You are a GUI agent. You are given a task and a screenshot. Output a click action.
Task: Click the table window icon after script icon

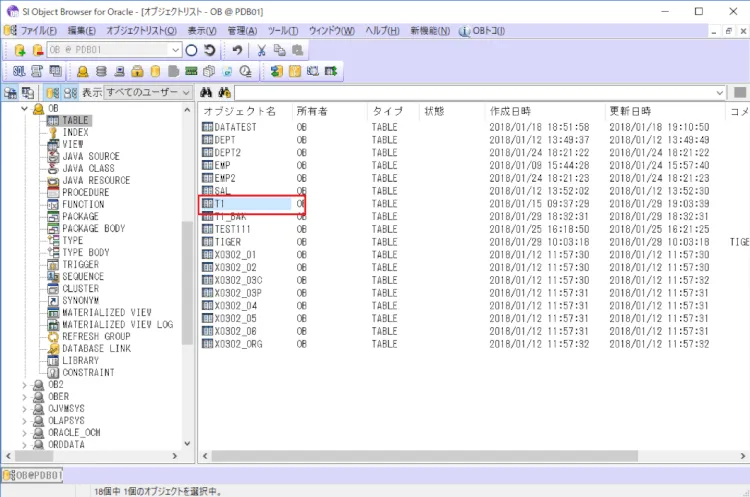55,71
